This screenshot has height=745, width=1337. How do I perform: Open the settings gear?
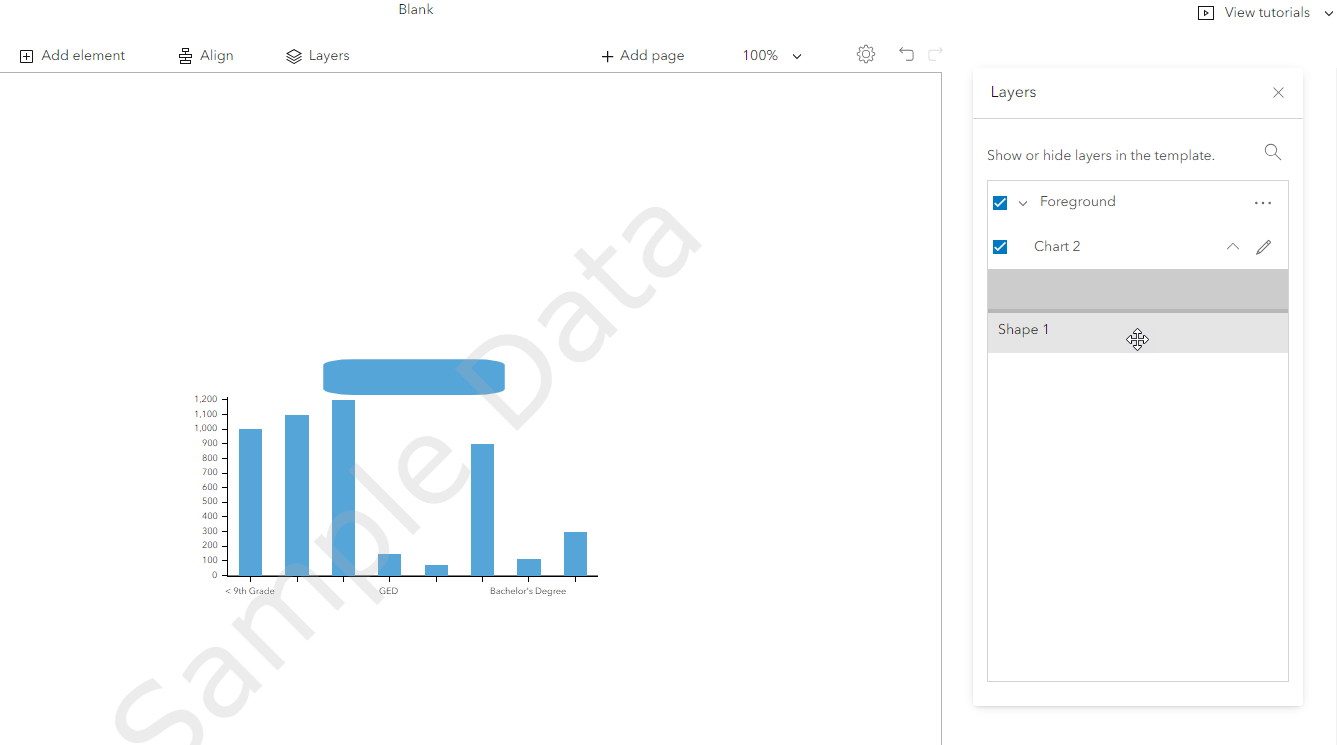tap(865, 54)
